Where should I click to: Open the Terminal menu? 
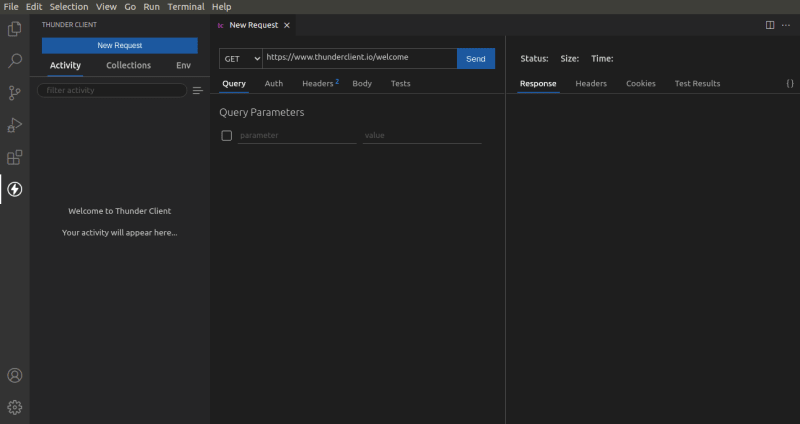(186, 7)
